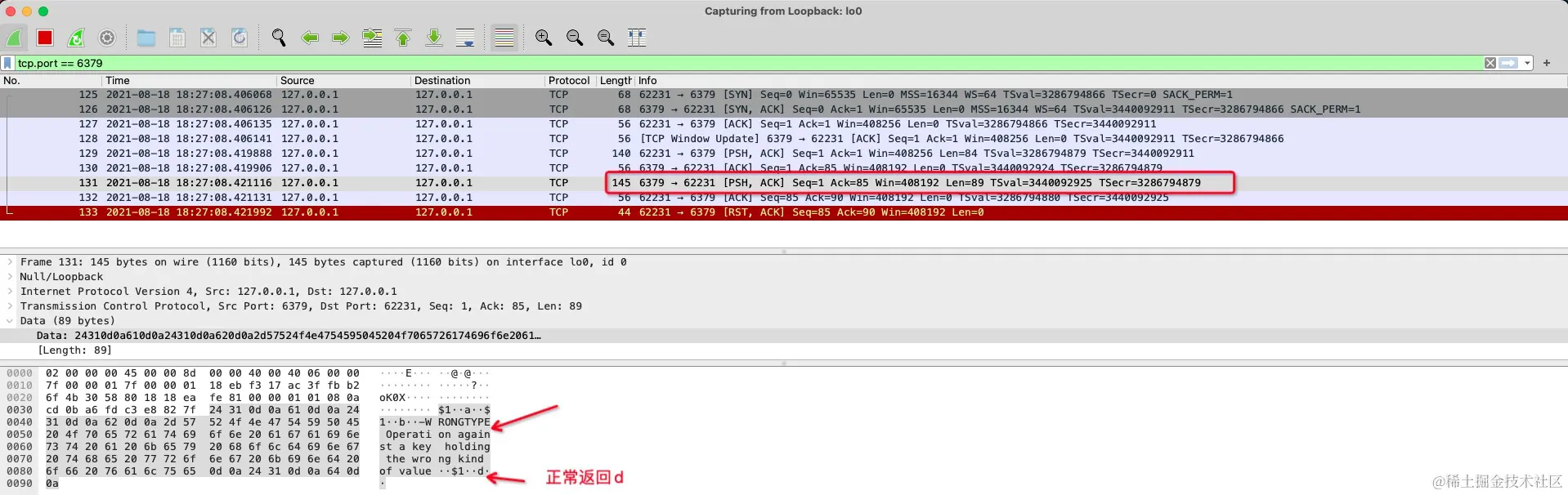The width and height of the screenshot is (1568, 495).
Task: Open display filter history dropdown
Action: pyautogui.click(x=1526, y=63)
